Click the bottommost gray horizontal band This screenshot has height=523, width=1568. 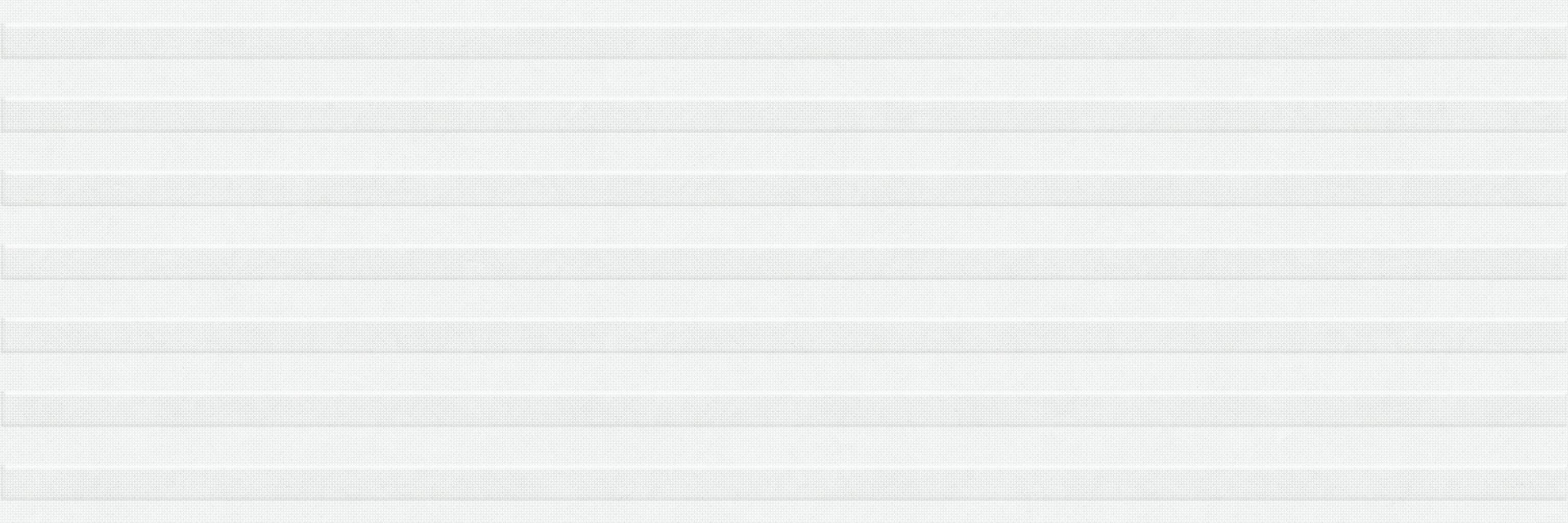click(x=784, y=485)
